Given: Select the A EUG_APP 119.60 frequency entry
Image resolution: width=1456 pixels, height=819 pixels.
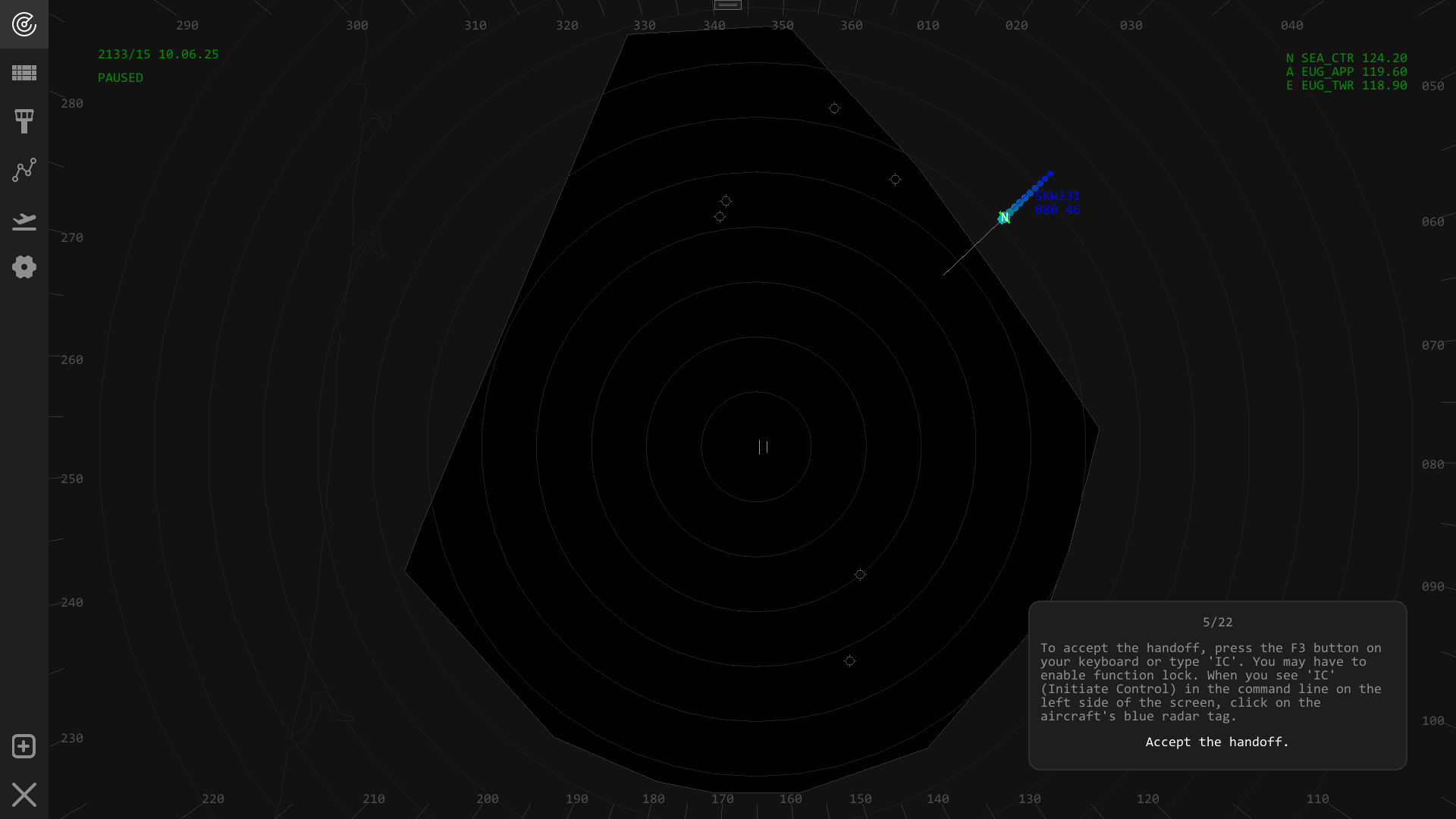Looking at the screenshot, I should (1347, 72).
